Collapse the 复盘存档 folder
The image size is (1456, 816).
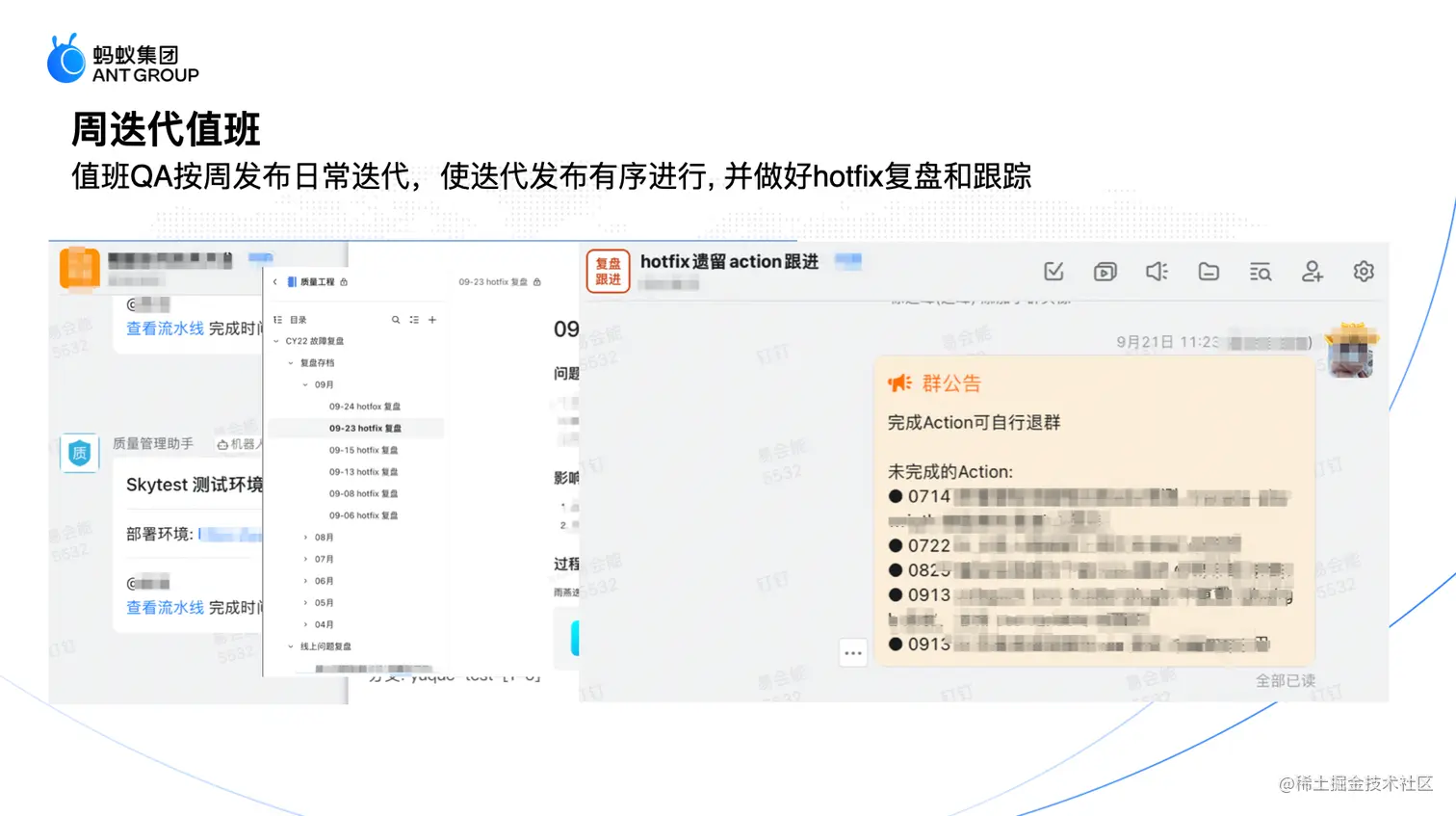(291, 363)
